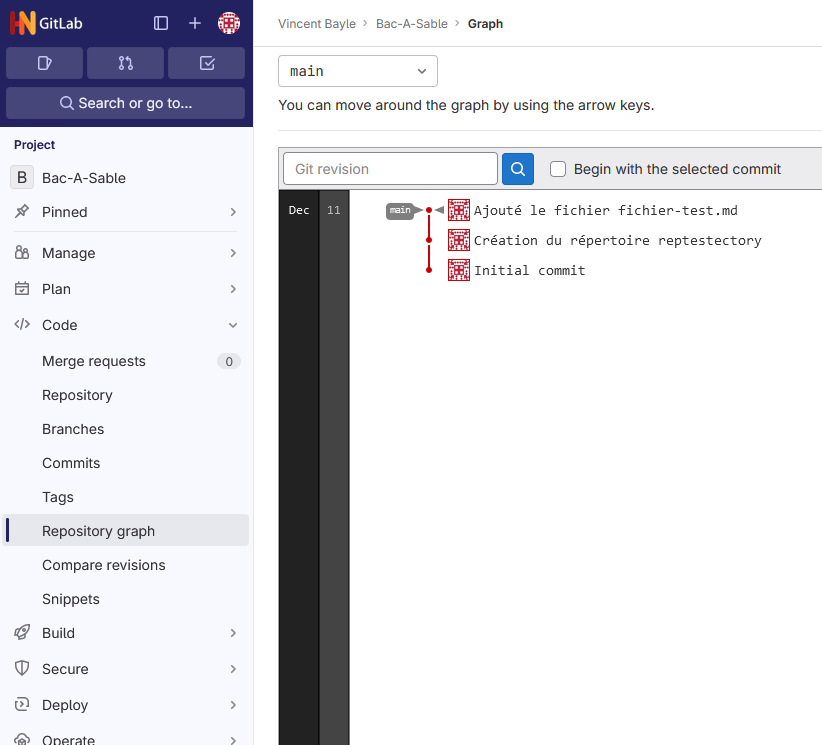This screenshot has width=822, height=745.
Task: Open the create new plus menu
Action: tap(195, 23)
